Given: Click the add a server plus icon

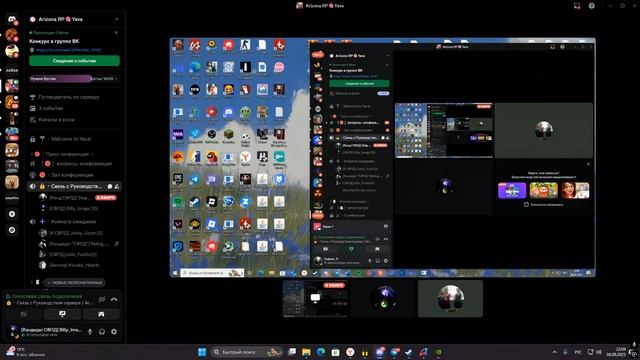Looking at the screenshot, I should pos(12,214).
